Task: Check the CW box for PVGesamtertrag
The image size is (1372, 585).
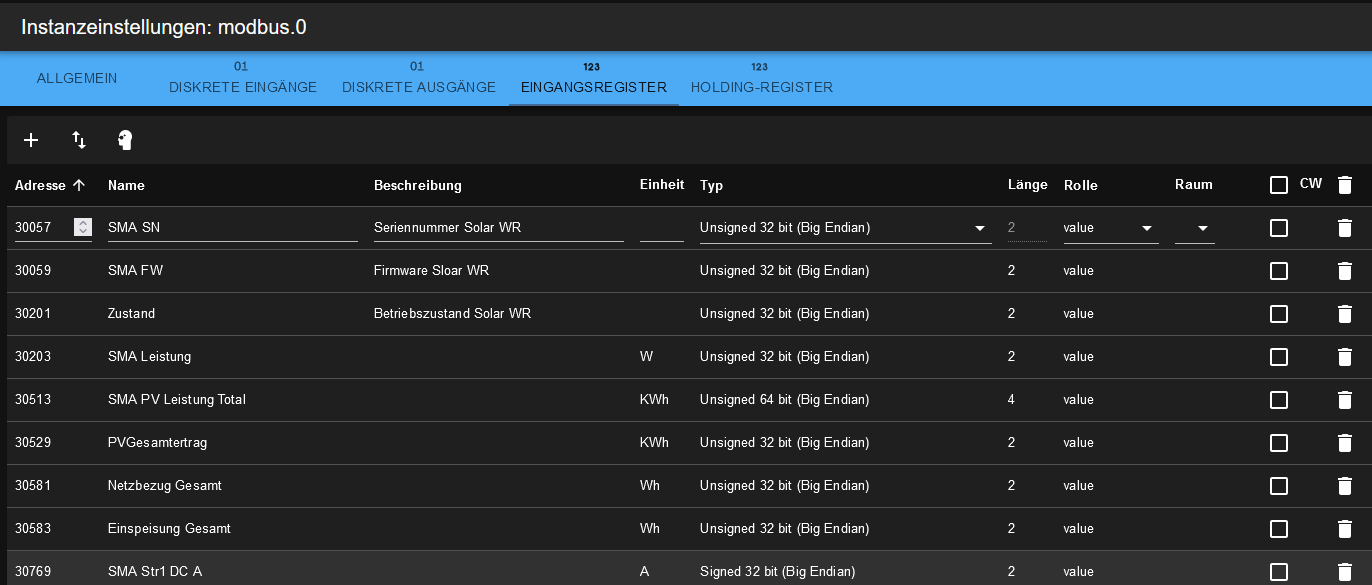Action: coord(1278,443)
